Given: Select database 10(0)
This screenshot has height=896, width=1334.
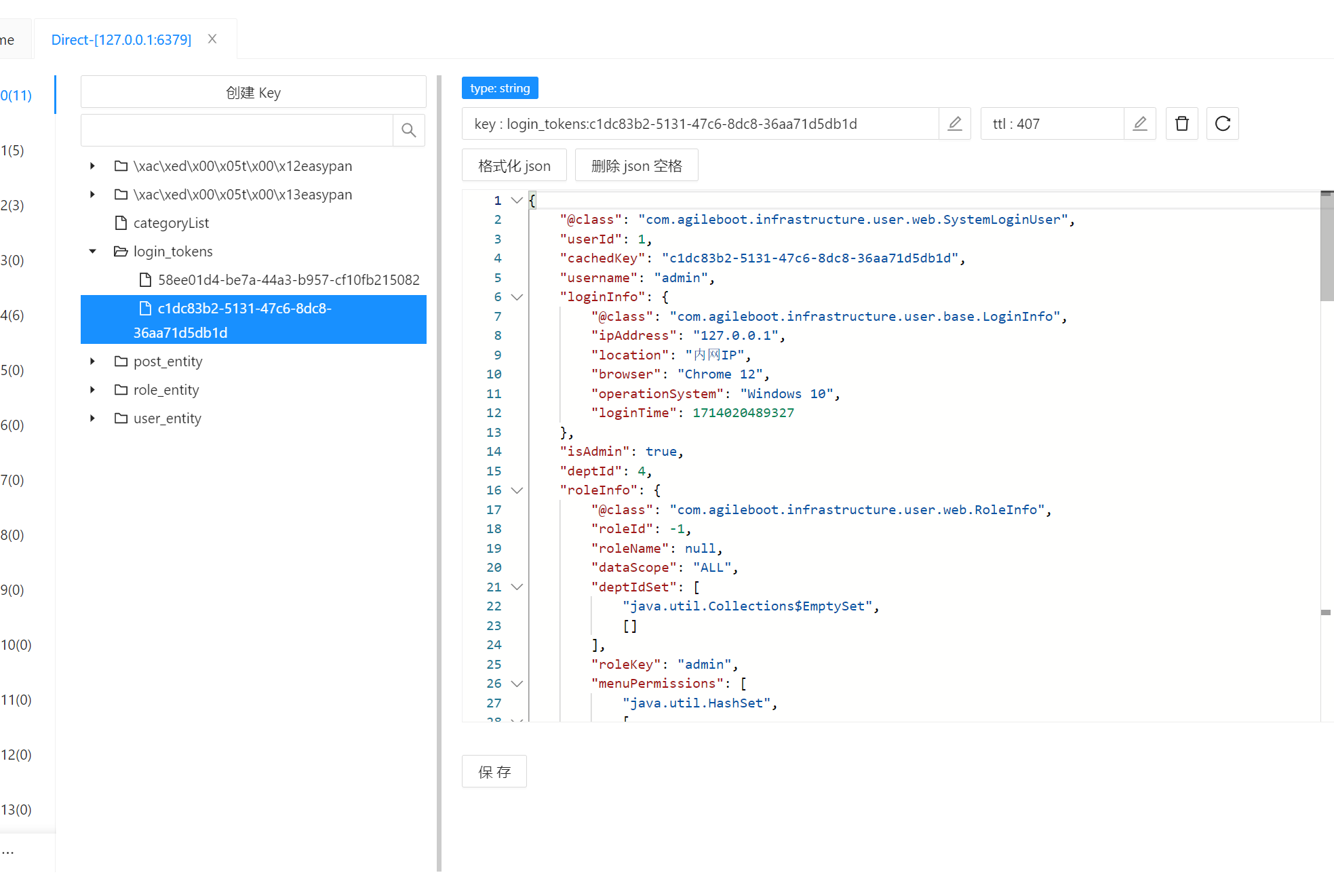Looking at the screenshot, I should point(16,644).
